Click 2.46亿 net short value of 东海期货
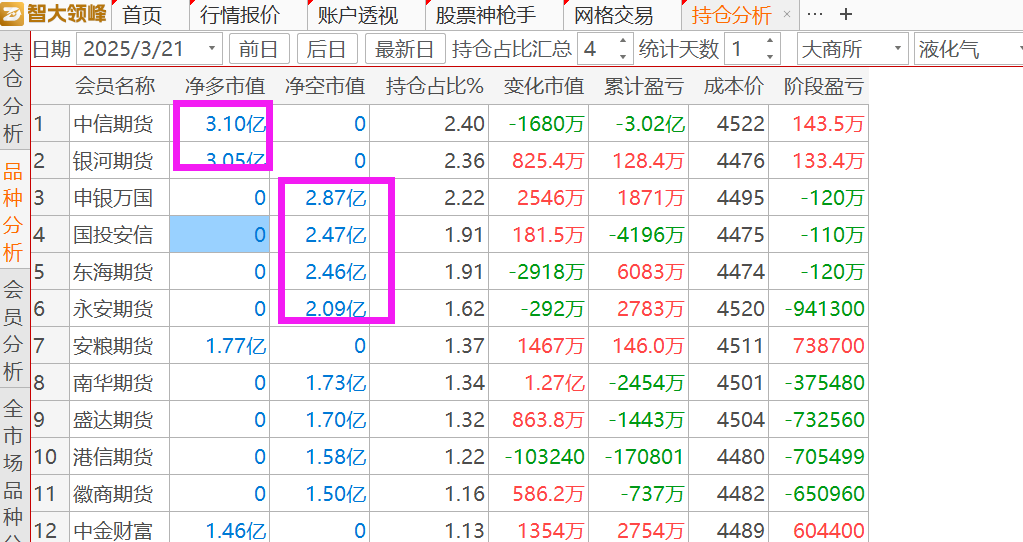 coord(335,272)
